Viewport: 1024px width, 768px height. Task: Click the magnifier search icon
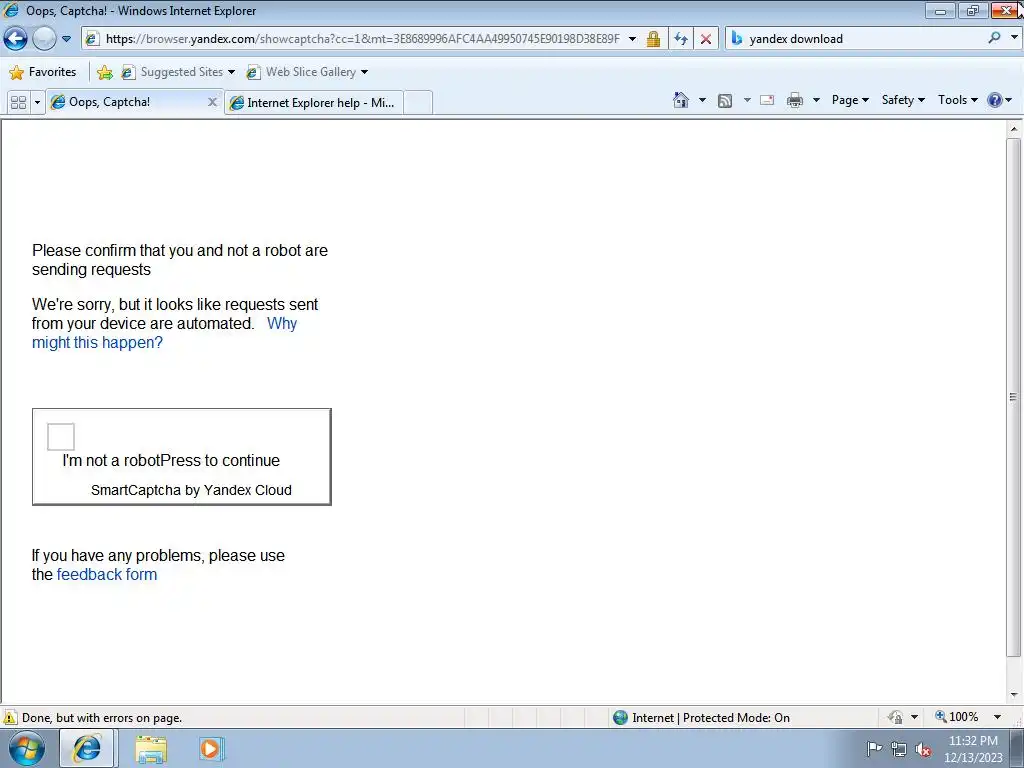tap(994, 38)
